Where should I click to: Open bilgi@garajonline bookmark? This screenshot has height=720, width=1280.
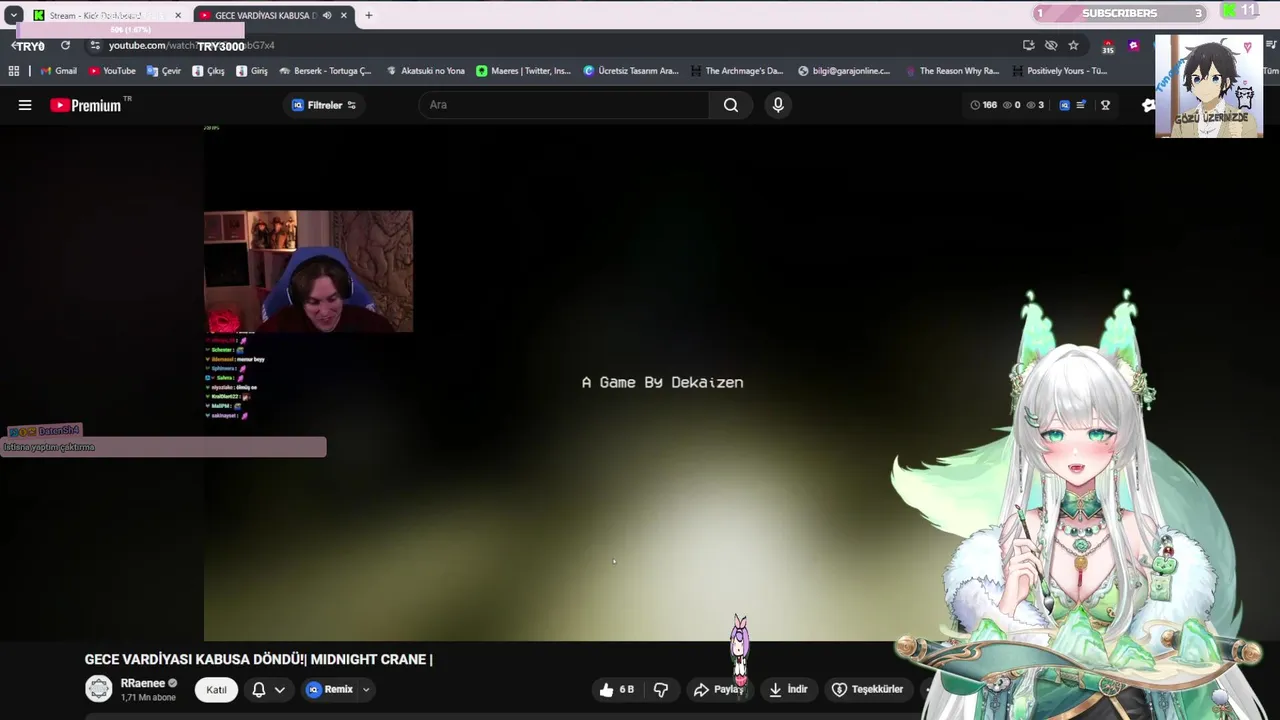pos(843,71)
